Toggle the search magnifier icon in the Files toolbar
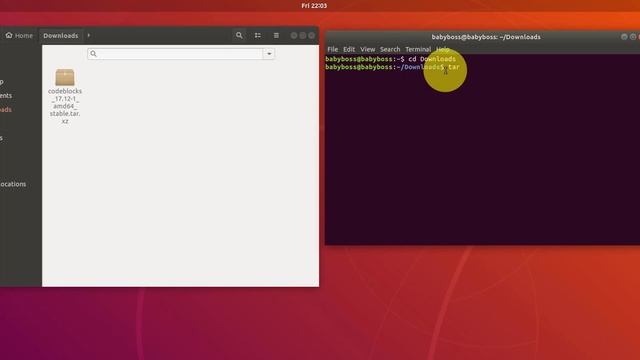 [x=239, y=36]
